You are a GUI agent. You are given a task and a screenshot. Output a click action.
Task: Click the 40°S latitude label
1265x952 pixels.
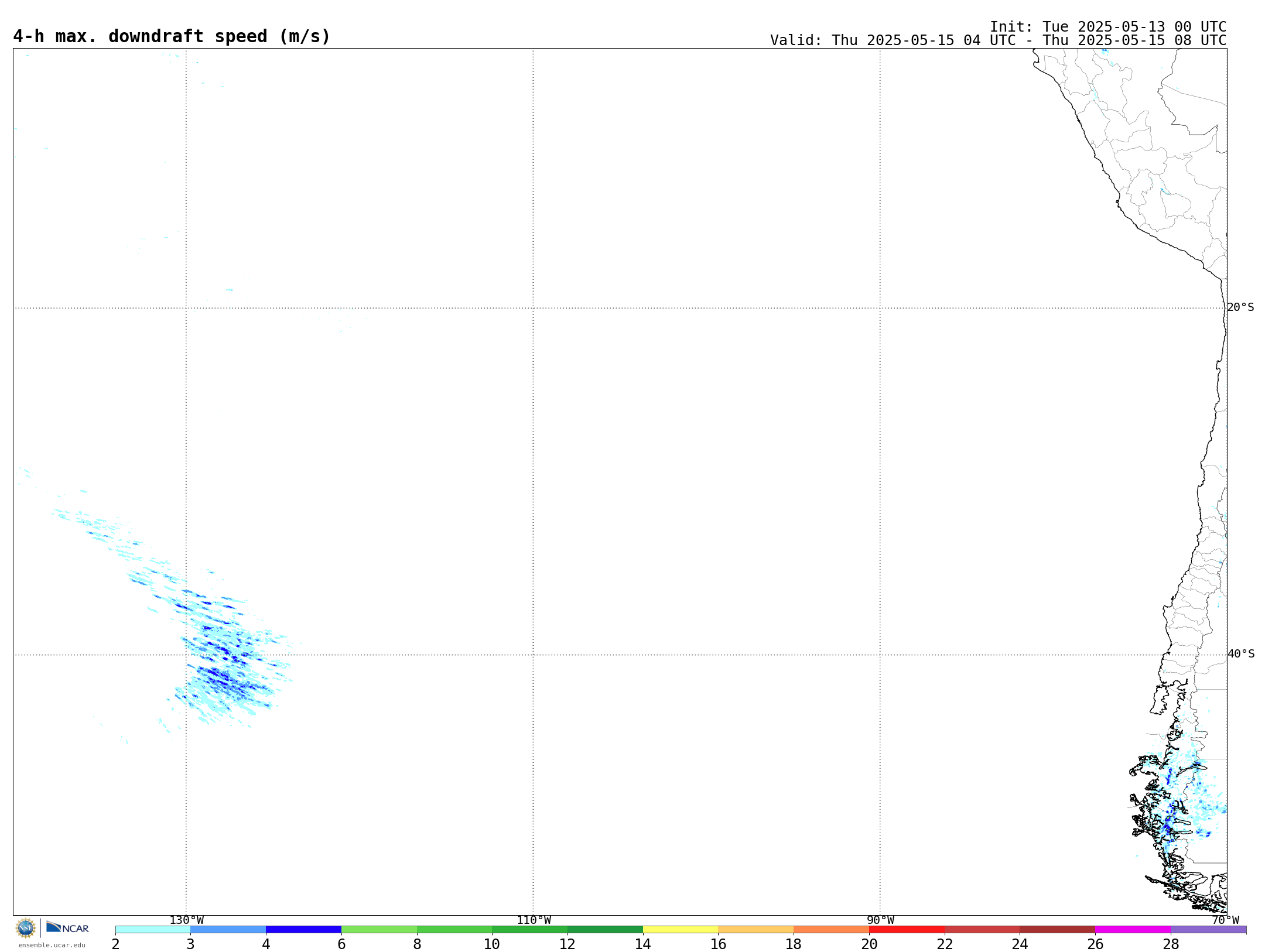coord(1241,654)
